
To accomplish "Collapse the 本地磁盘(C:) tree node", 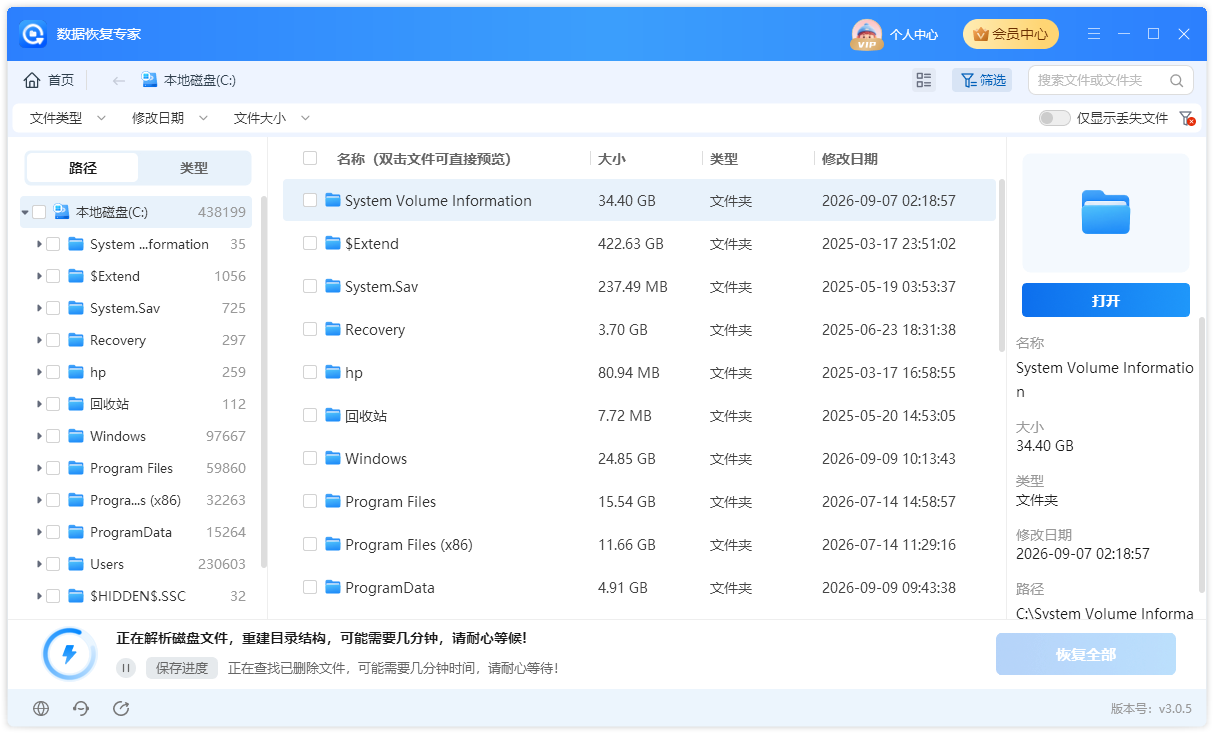I will pos(25,212).
